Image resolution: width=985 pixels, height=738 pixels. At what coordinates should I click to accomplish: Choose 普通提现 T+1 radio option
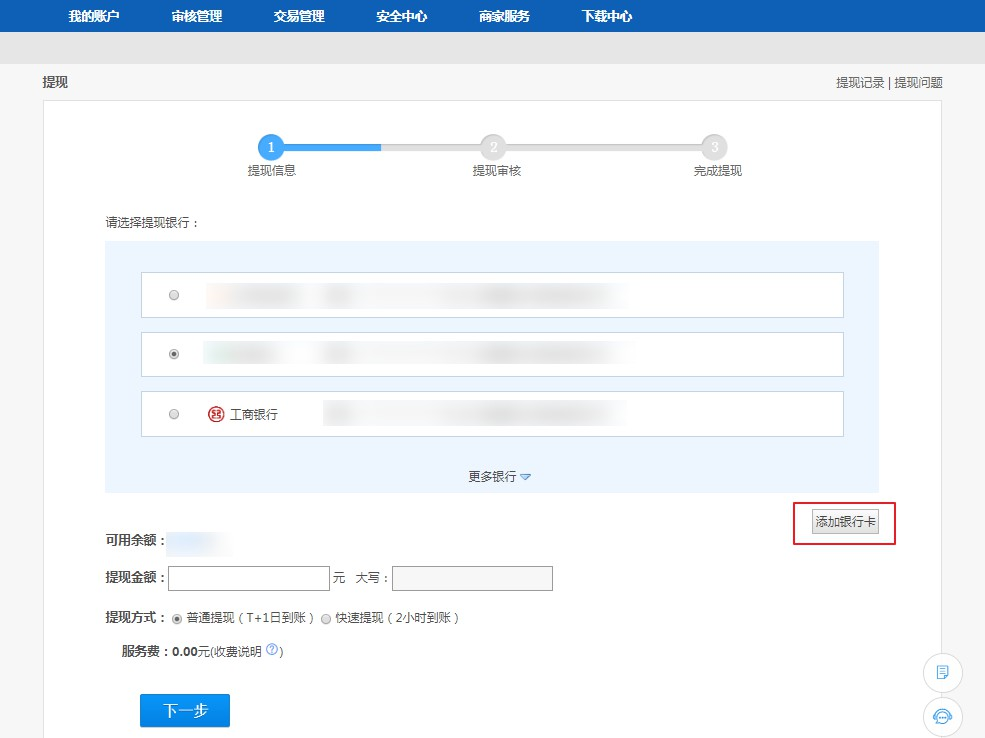click(x=178, y=619)
